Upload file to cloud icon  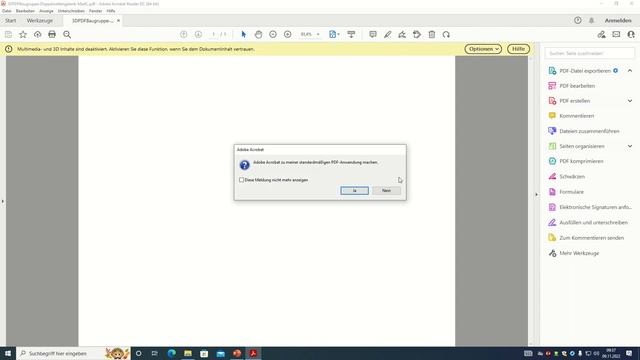38,35
